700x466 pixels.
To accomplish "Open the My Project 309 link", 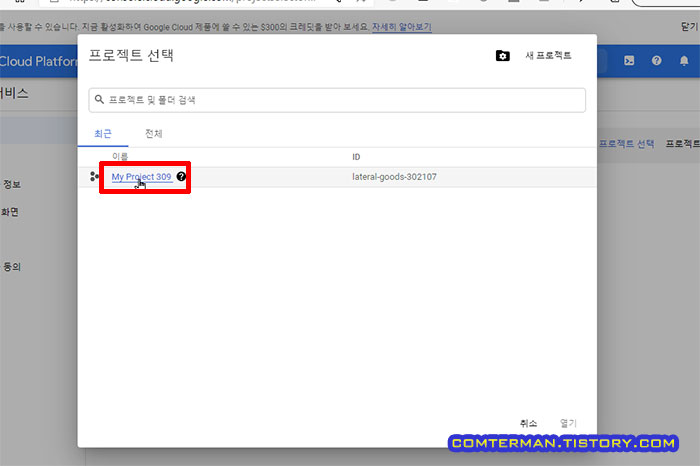I will (141, 177).
